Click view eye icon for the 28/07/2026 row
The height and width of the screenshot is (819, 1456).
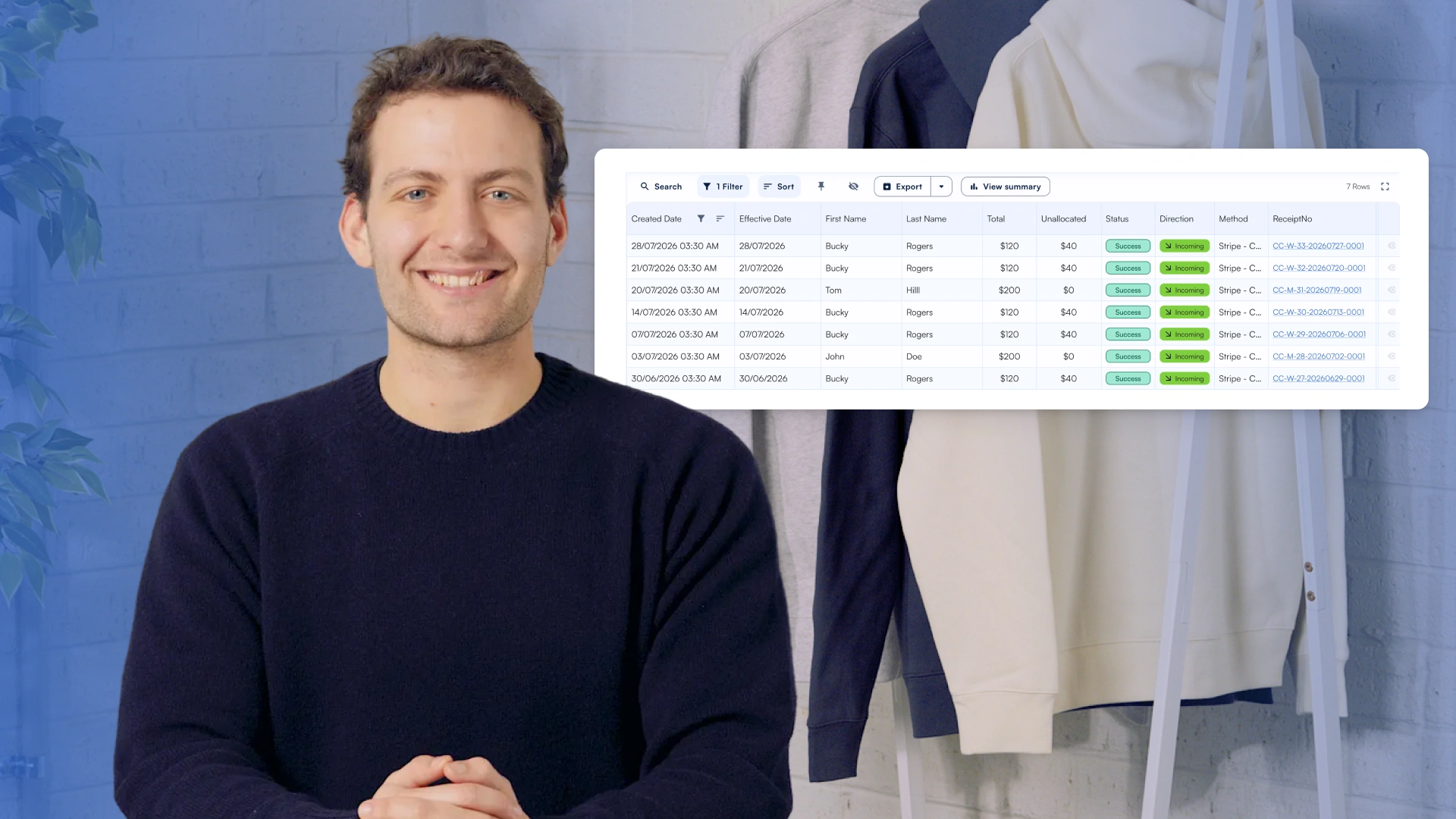click(x=1392, y=246)
